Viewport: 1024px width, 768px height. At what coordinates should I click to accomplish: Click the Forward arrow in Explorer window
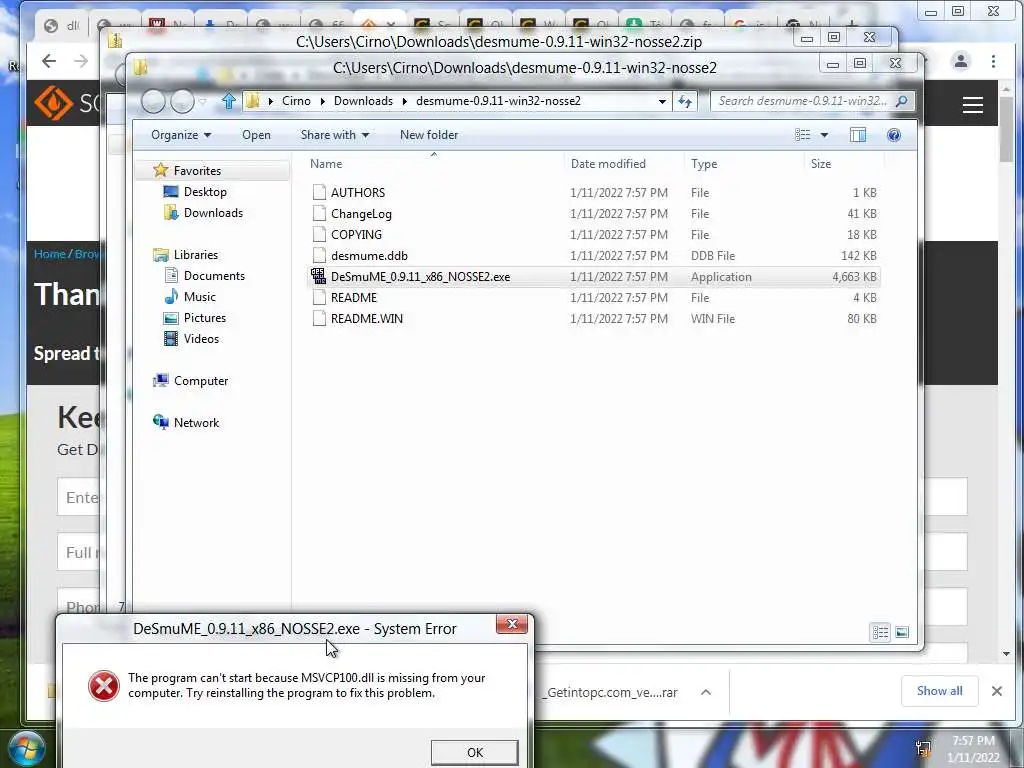coord(182,101)
